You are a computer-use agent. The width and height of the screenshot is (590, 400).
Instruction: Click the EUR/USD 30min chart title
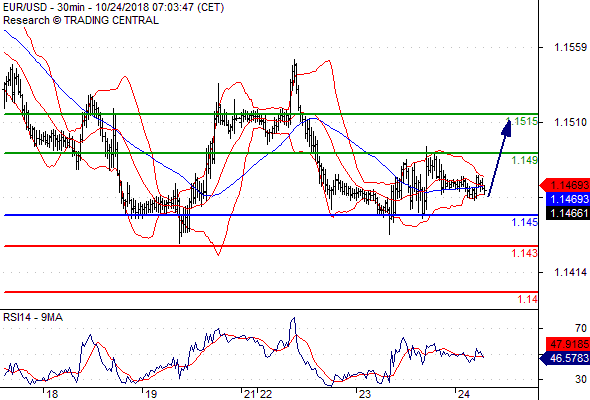tap(113, 8)
